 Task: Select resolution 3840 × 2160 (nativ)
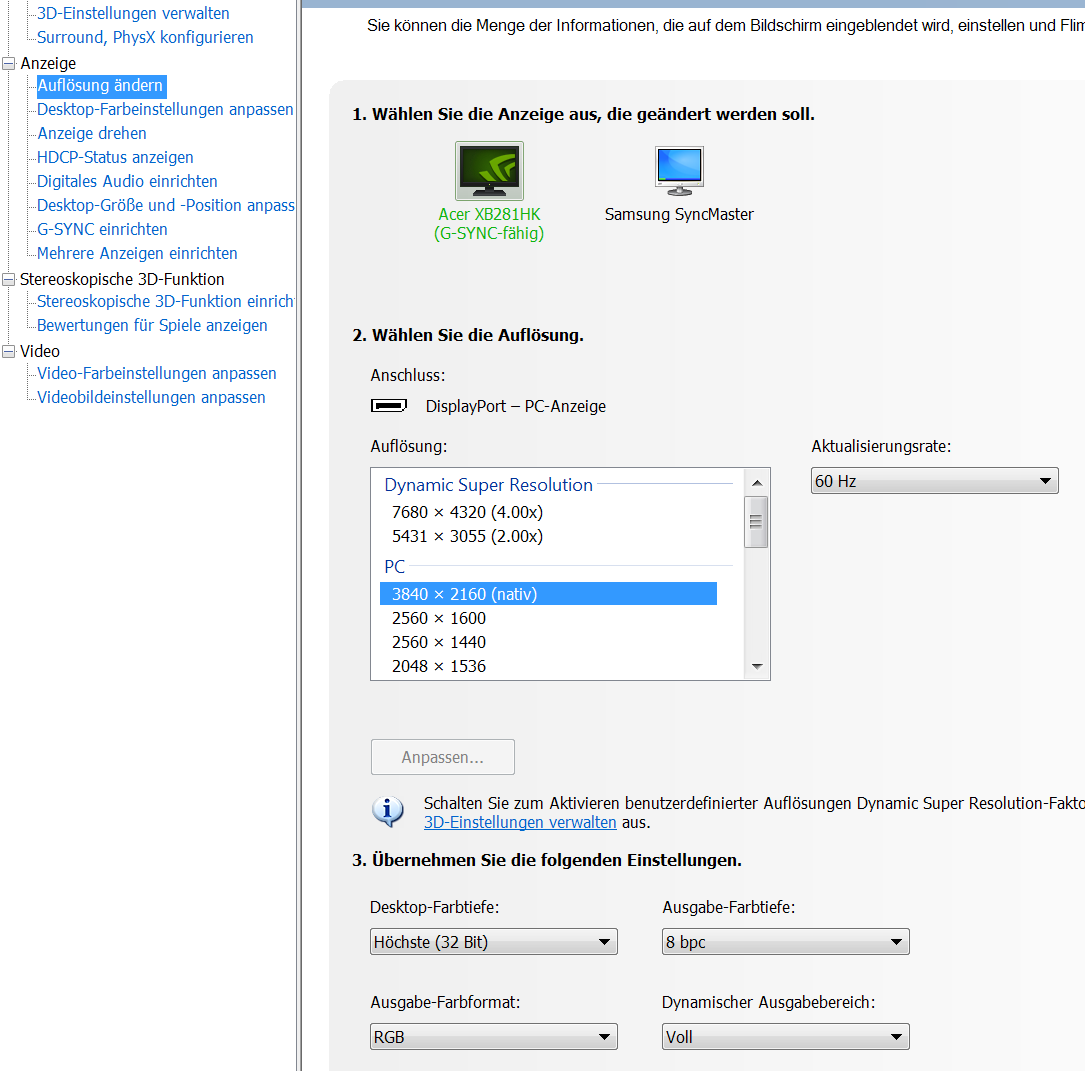click(x=548, y=594)
